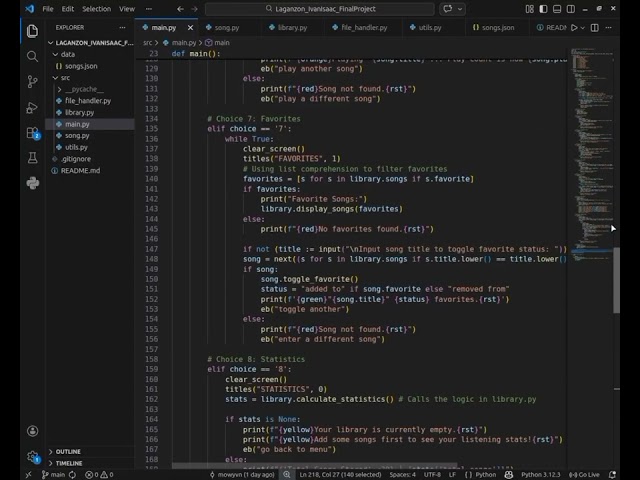640x480 pixels.
Task: Click the Go Live button
Action: pyautogui.click(x=584, y=475)
